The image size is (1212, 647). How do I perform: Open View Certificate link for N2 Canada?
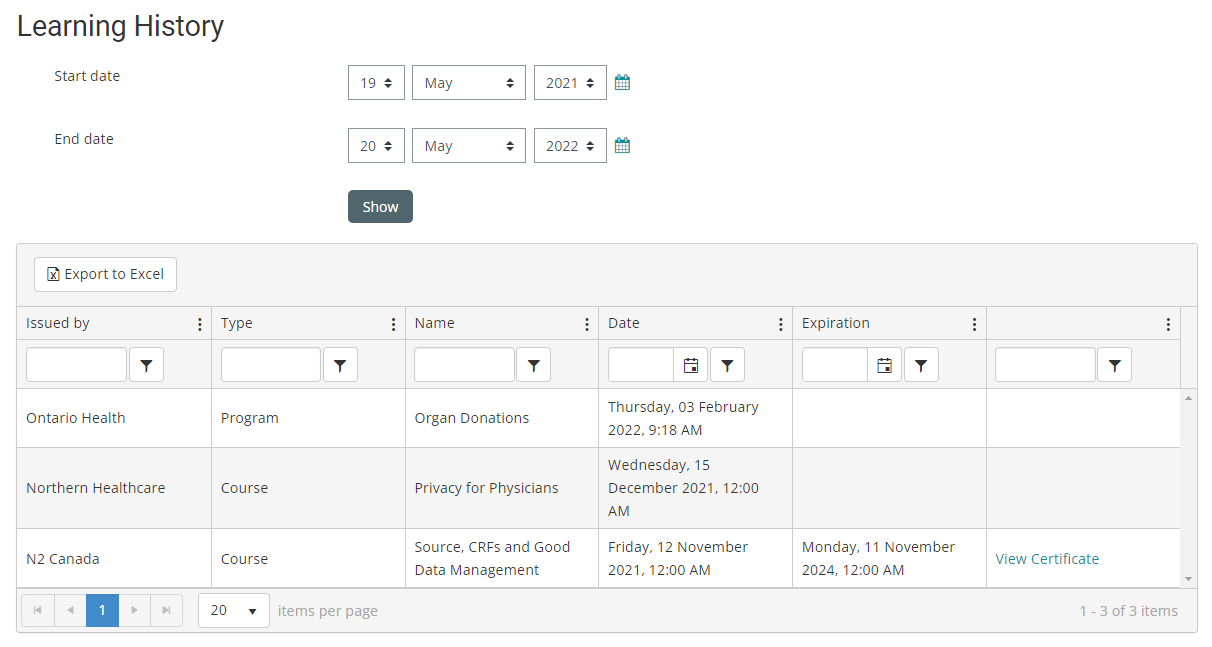point(1047,559)
